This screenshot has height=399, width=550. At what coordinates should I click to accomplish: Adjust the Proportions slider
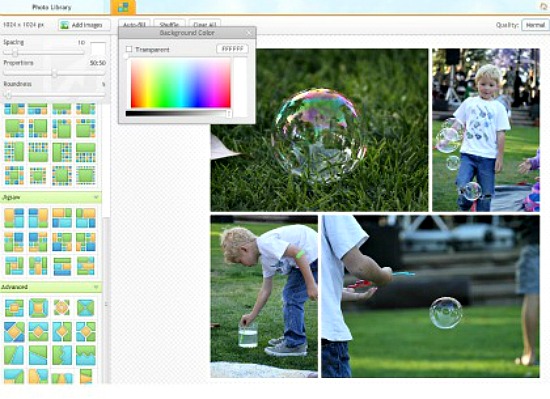coord(54,73)
